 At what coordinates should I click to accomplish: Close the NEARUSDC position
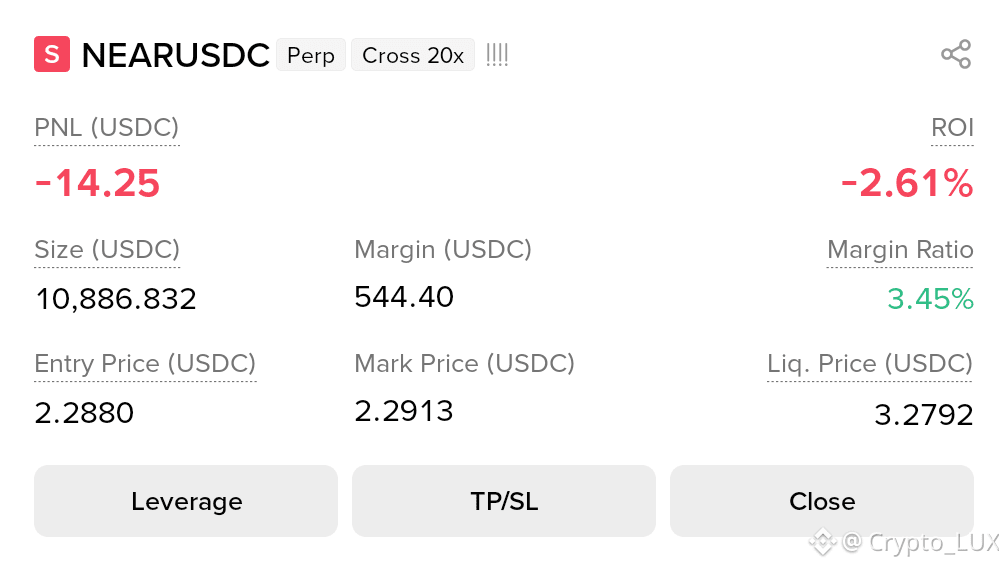pos(822,501)
